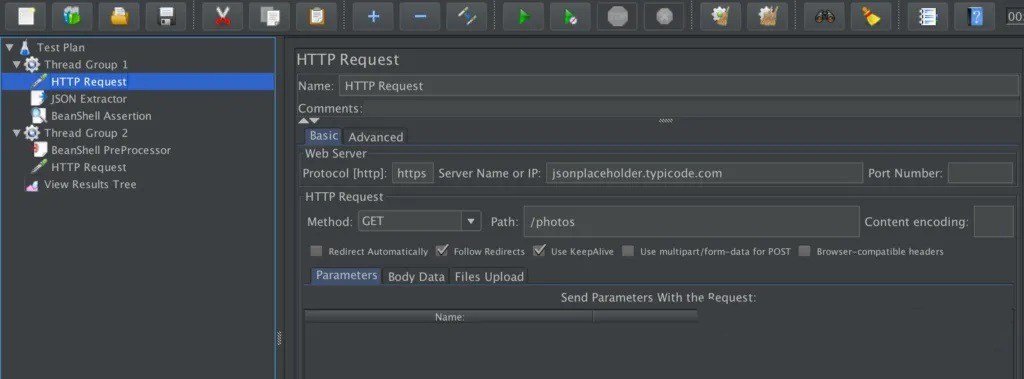Screen dimensions: 1024x379
Task: Open the Files Upload tab
Action: (489, 276)
